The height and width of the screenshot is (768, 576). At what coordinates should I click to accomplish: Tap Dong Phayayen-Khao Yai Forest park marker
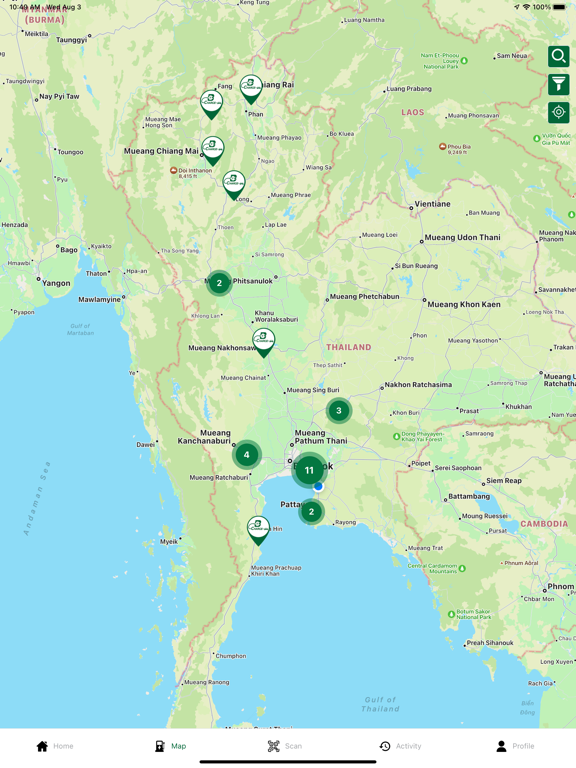click(x=397, y=436)
